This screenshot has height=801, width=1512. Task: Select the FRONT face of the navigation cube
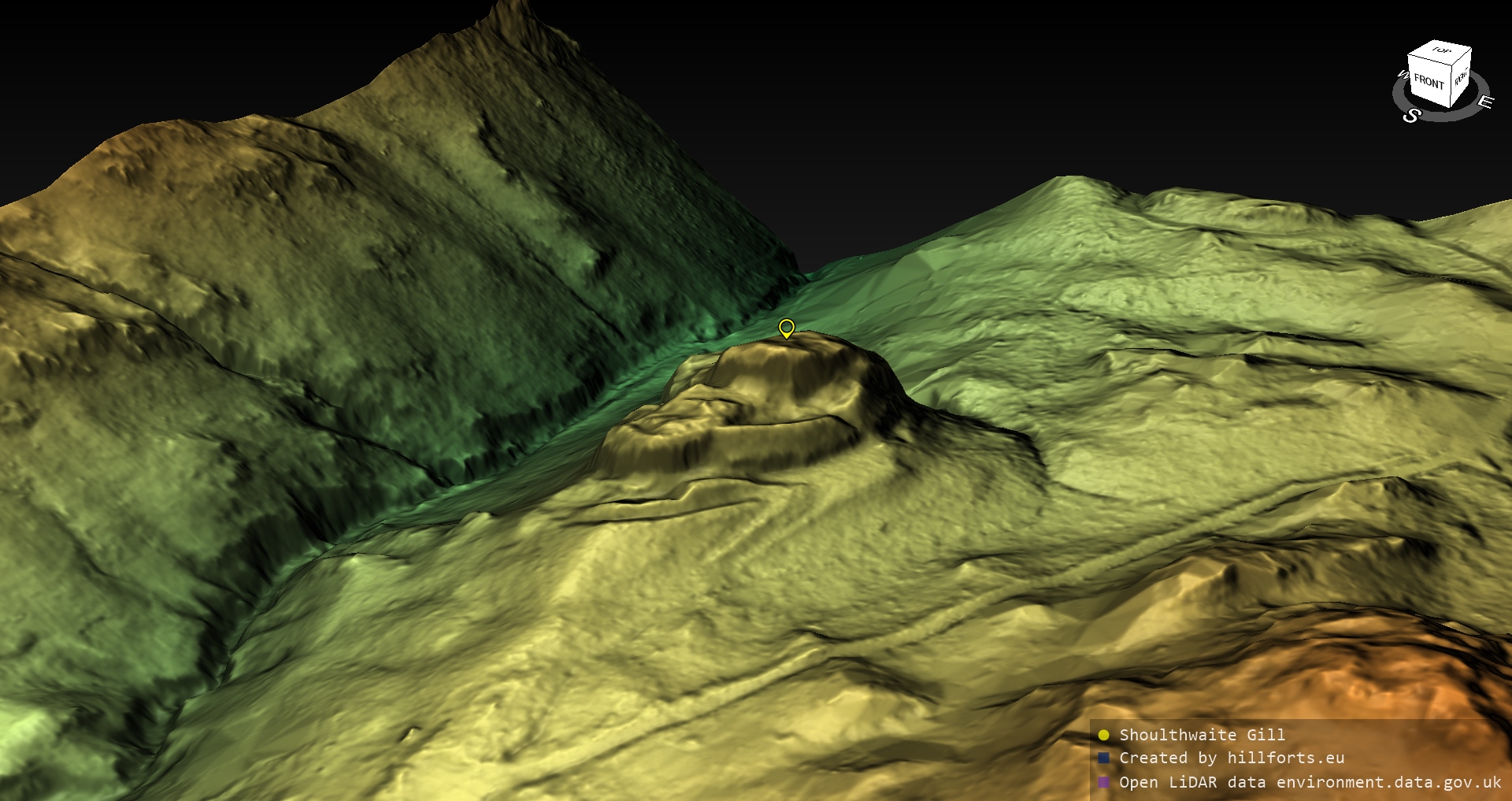[x=1429, y=82]
